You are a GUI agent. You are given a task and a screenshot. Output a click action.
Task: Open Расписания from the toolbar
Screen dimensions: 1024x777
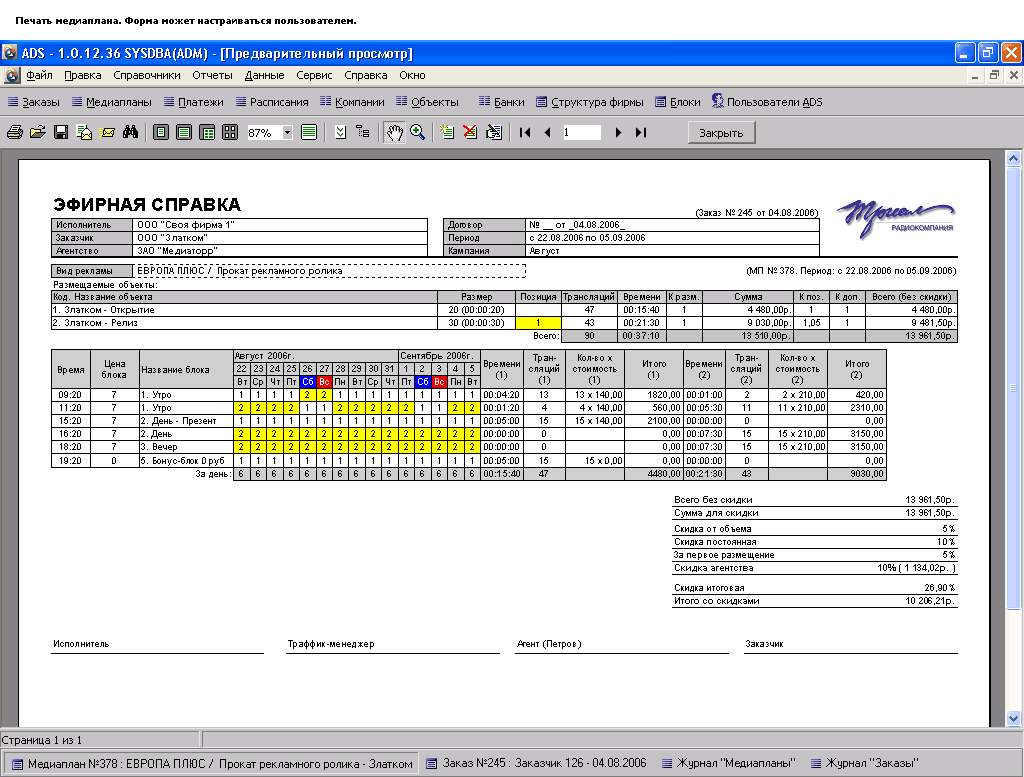tap(272, 102)
